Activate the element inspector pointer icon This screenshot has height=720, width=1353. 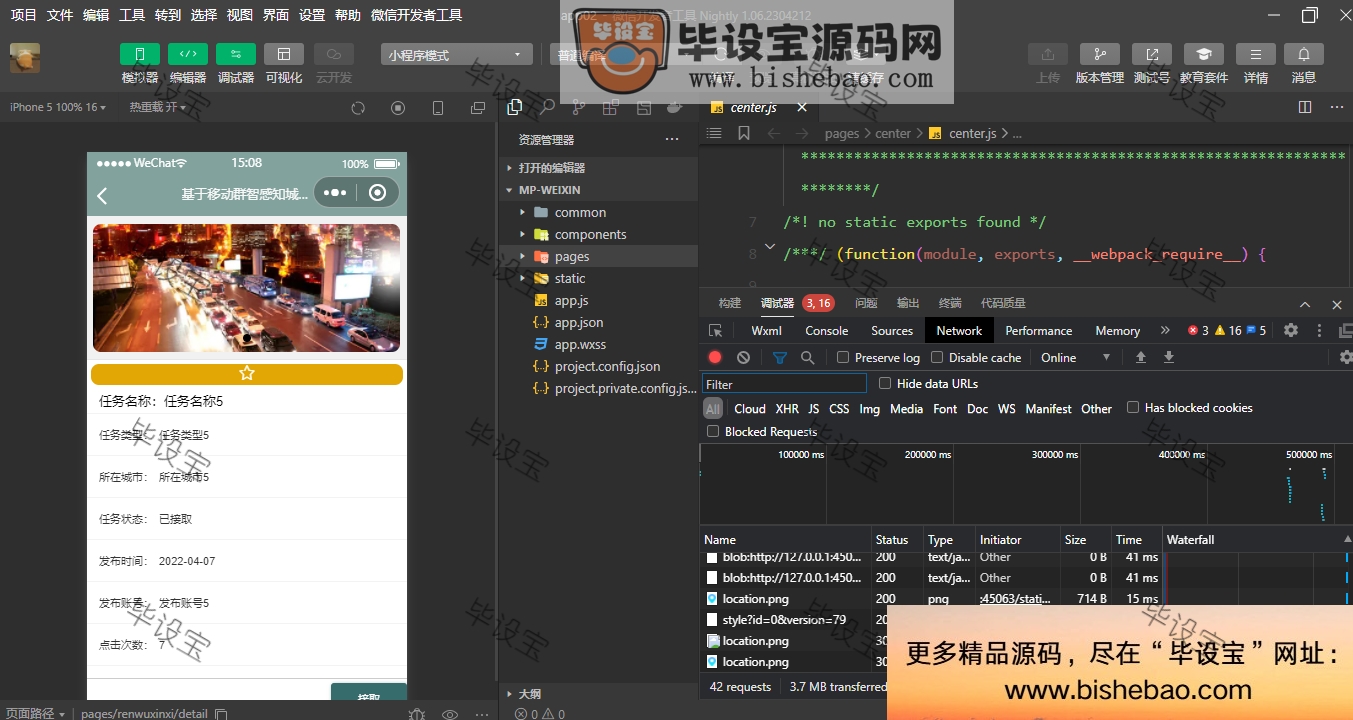click(715, 330)
